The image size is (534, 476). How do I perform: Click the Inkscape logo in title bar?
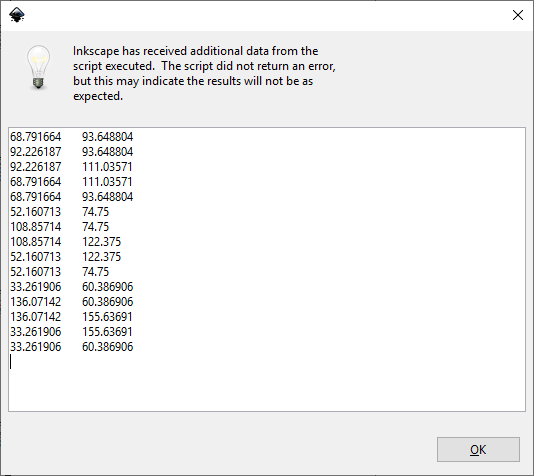(17, 15)
